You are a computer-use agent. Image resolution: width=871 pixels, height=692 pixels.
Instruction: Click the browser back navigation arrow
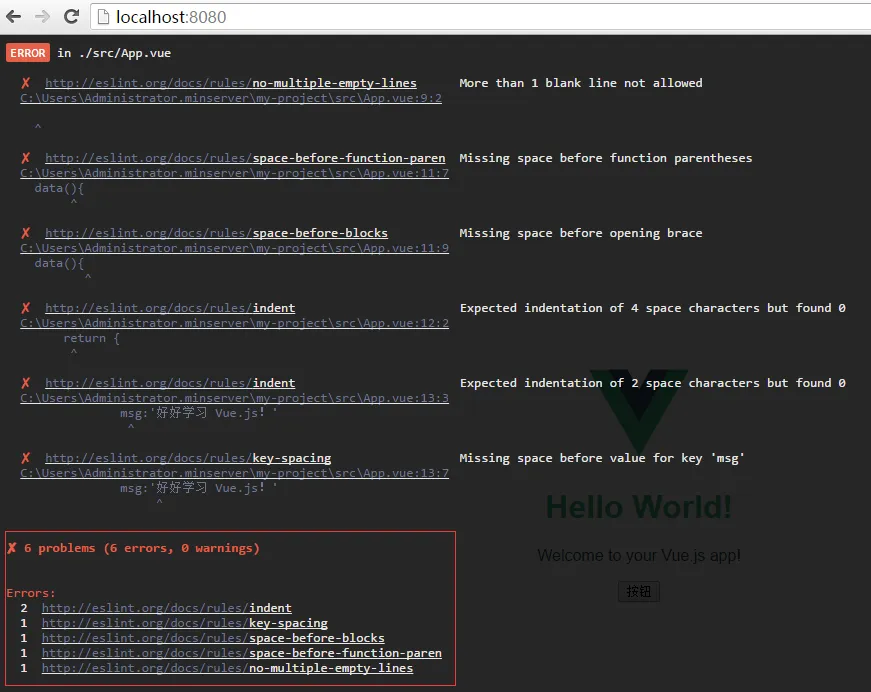coord(14,16)
